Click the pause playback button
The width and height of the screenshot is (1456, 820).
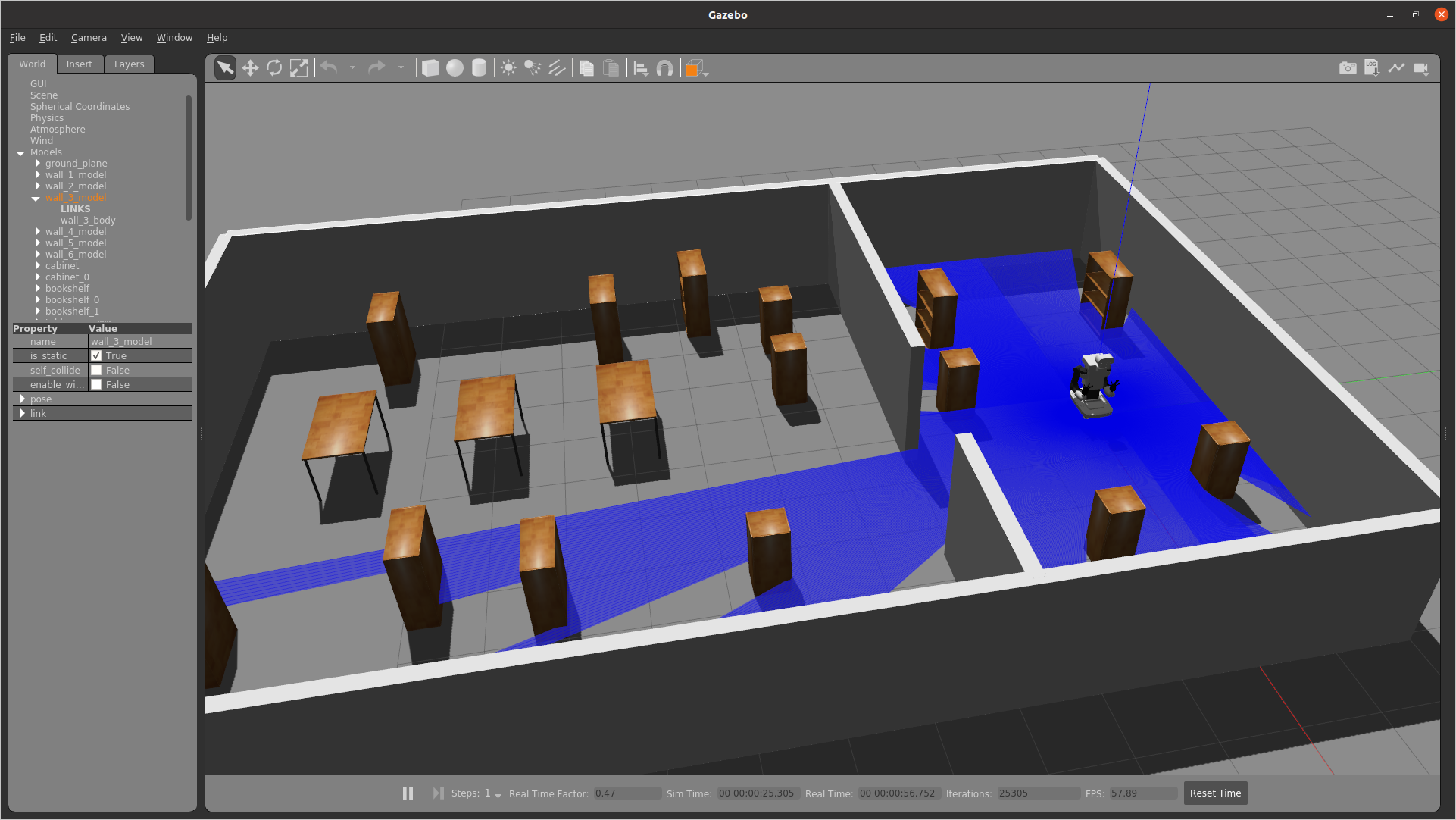[x=407, y=793]
